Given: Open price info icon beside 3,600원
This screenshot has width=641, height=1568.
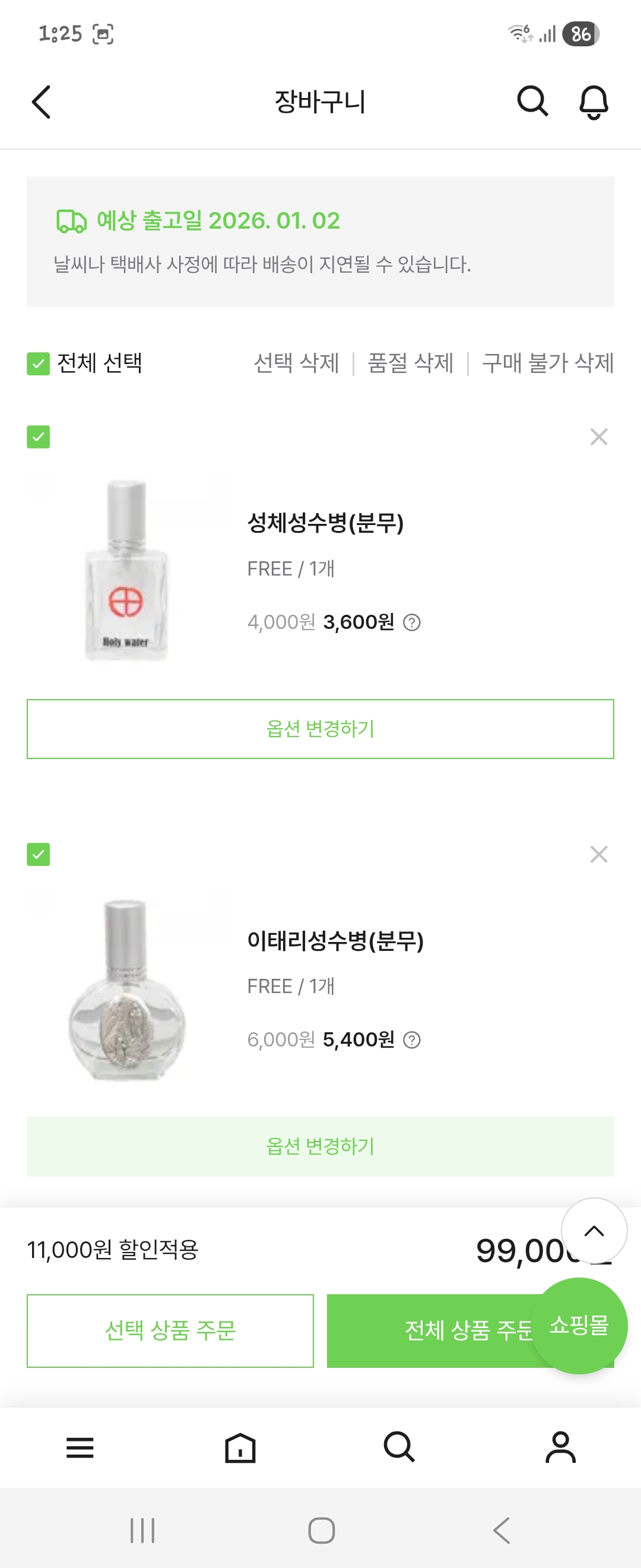Looking at the screenshot, I should click(x=412, y=622).
